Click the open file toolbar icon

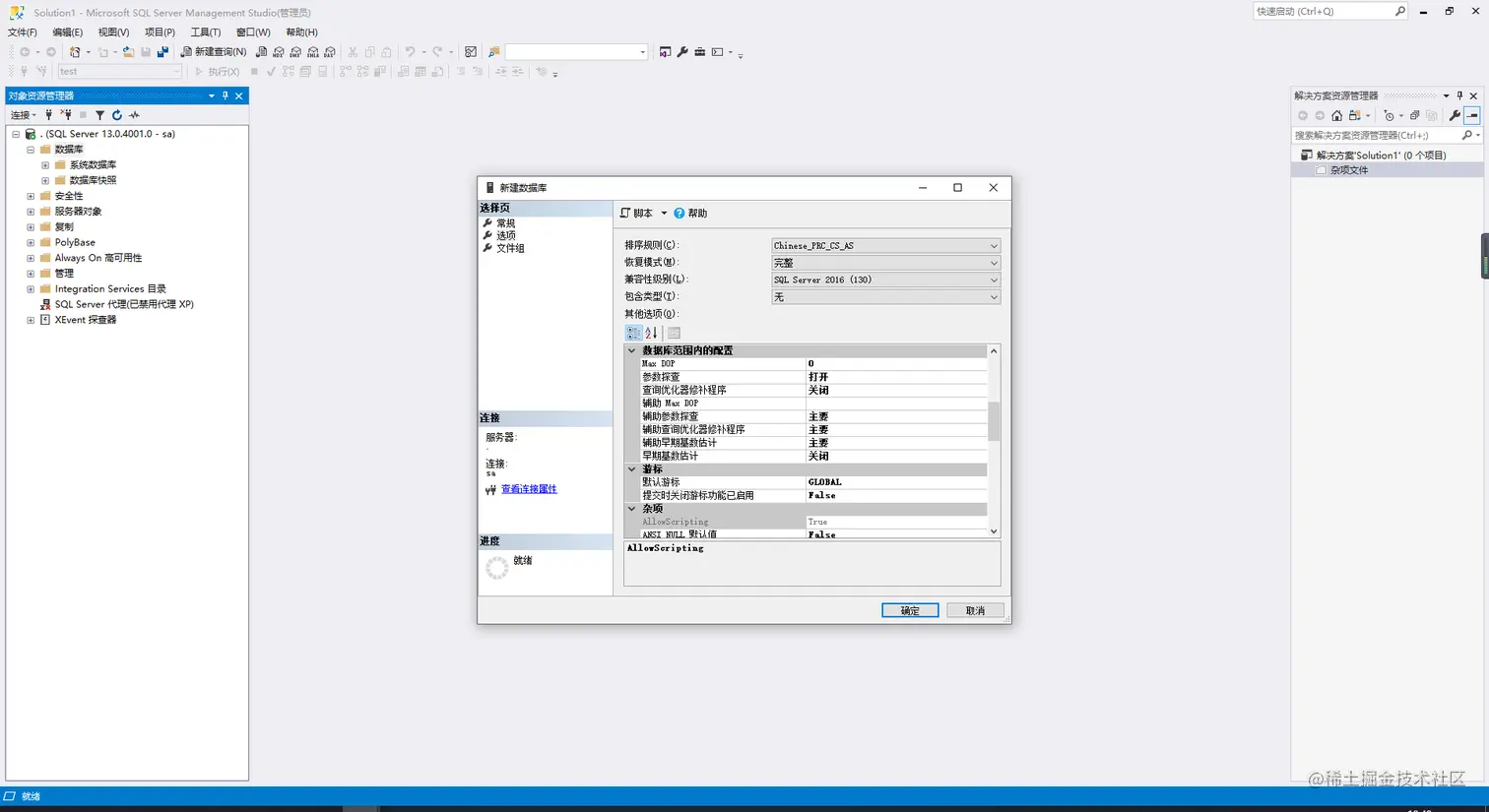coord(128,52)
